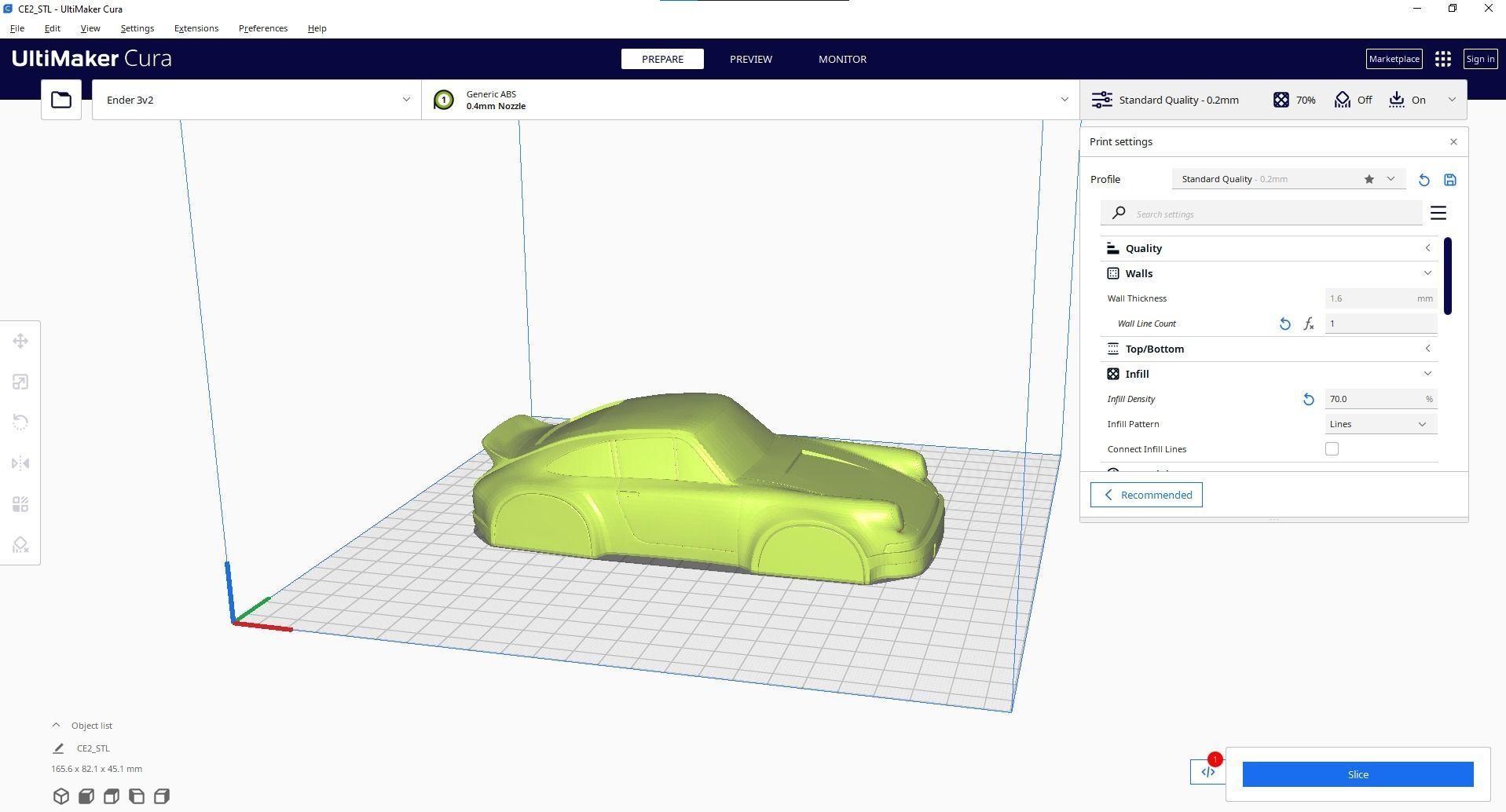Reset profile changes arrow icon
Screen dimensions: 1506x812
(x=1424, y=180)
